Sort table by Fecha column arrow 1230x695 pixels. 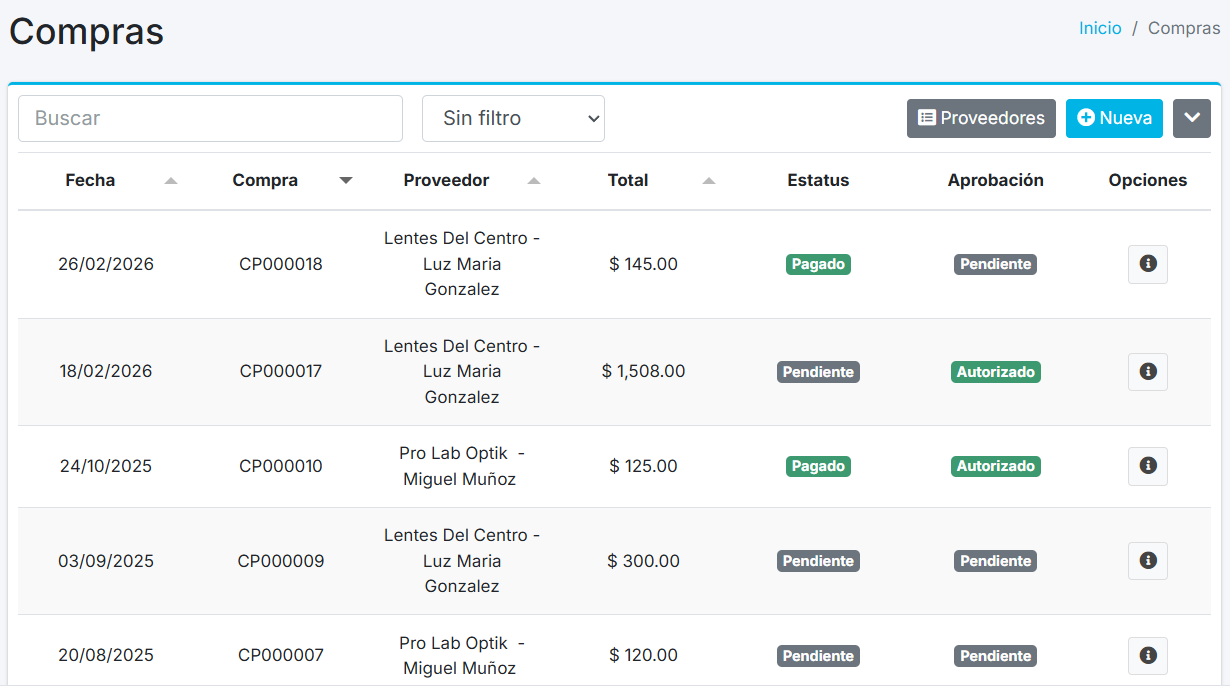click(x=171, y=181)
